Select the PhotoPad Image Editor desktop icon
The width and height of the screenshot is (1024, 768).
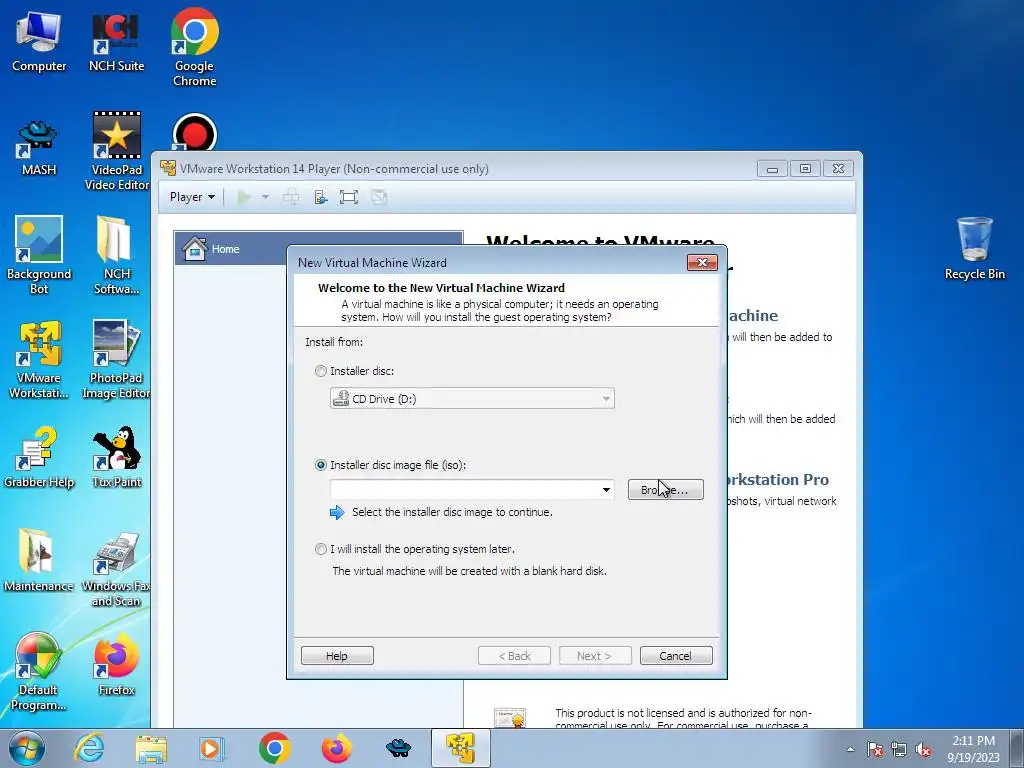point(116,359)
